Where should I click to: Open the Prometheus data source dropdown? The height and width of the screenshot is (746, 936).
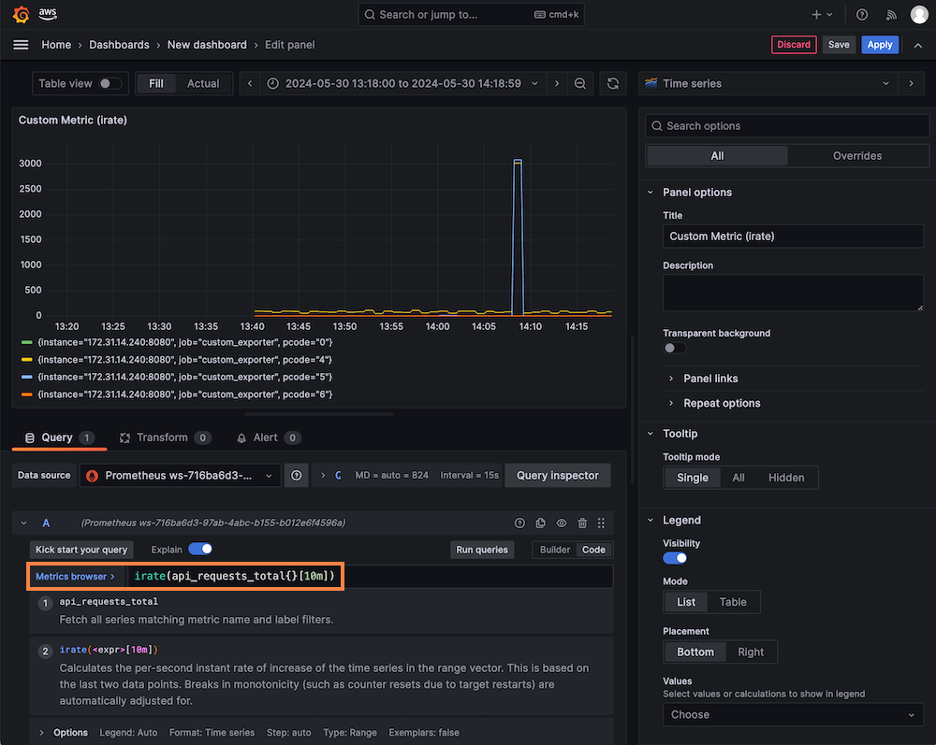tap(180, 476)
